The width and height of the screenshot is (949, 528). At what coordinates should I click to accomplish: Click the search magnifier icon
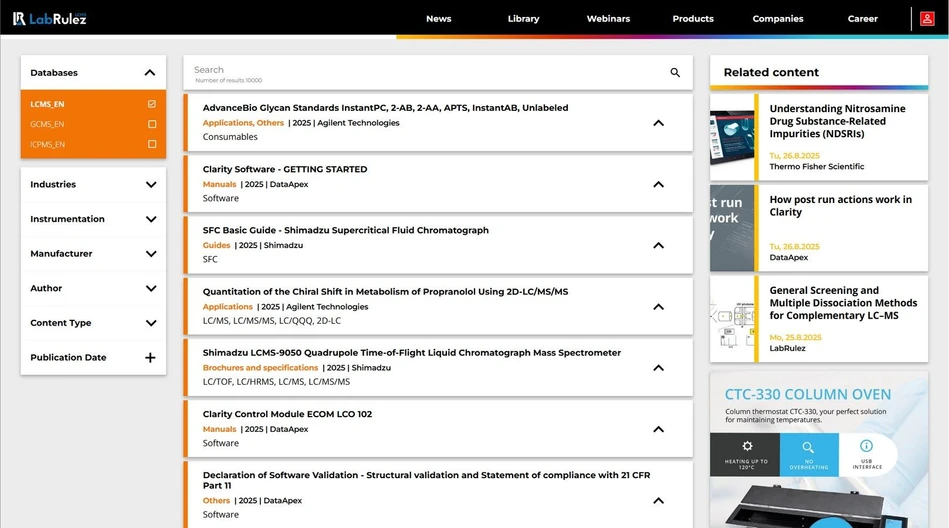point(675,73)
